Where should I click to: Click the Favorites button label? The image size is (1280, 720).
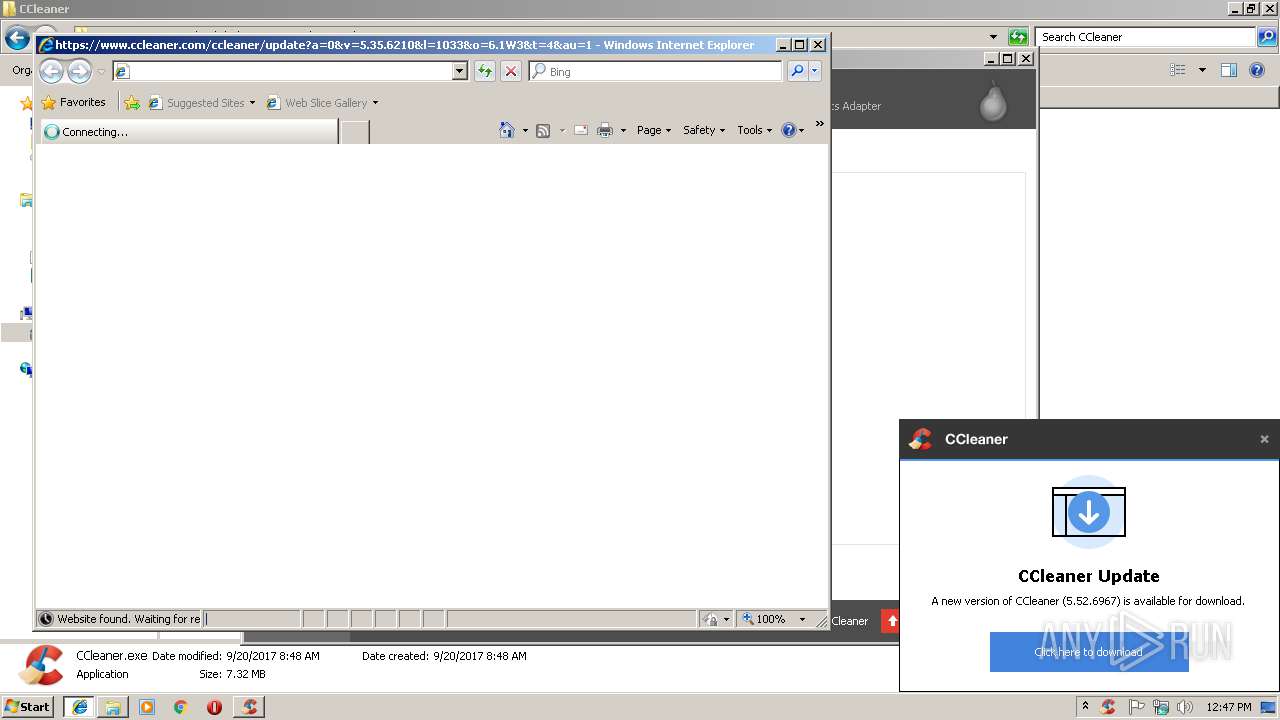83,102
